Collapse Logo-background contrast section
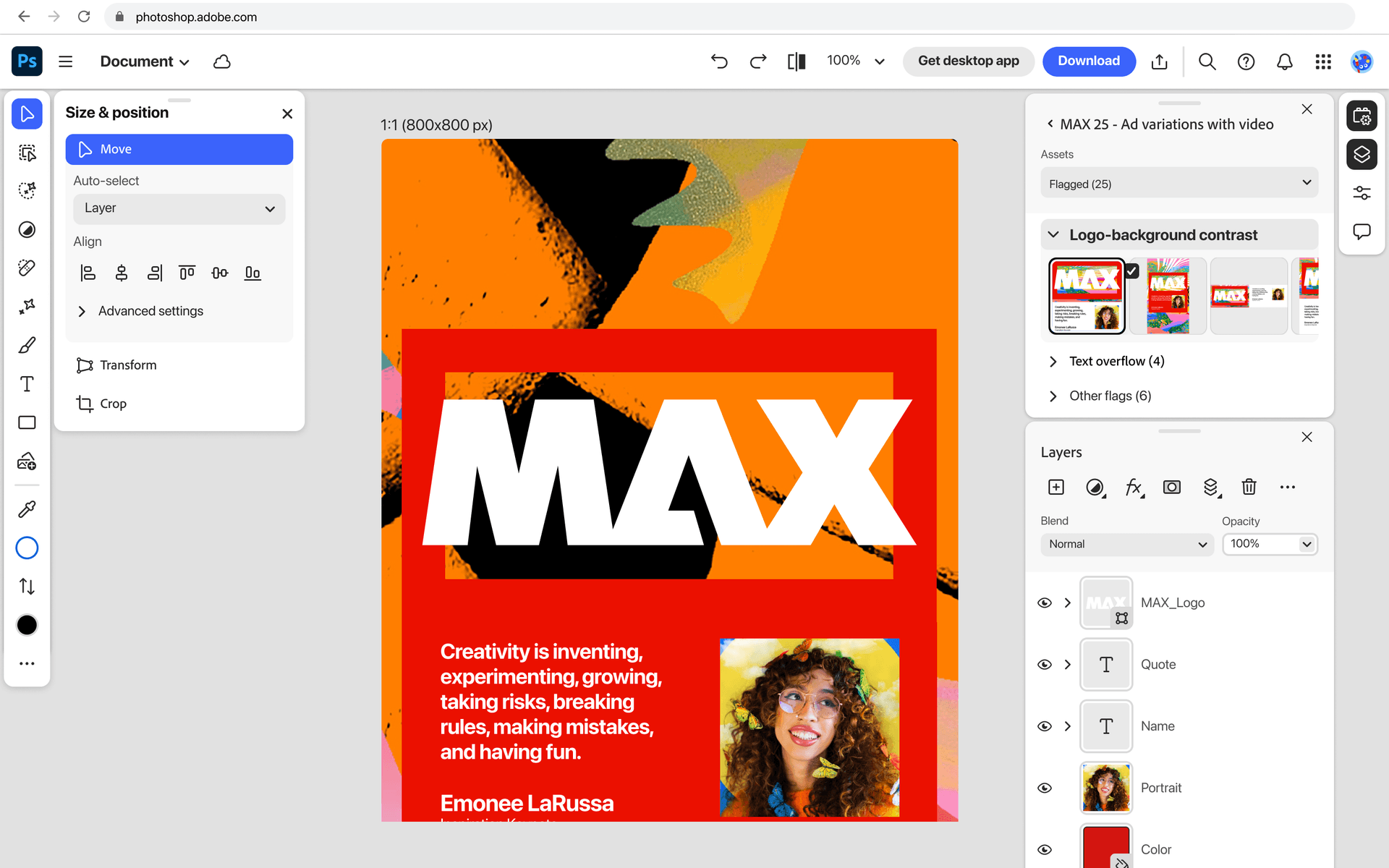 [1179, 235]
